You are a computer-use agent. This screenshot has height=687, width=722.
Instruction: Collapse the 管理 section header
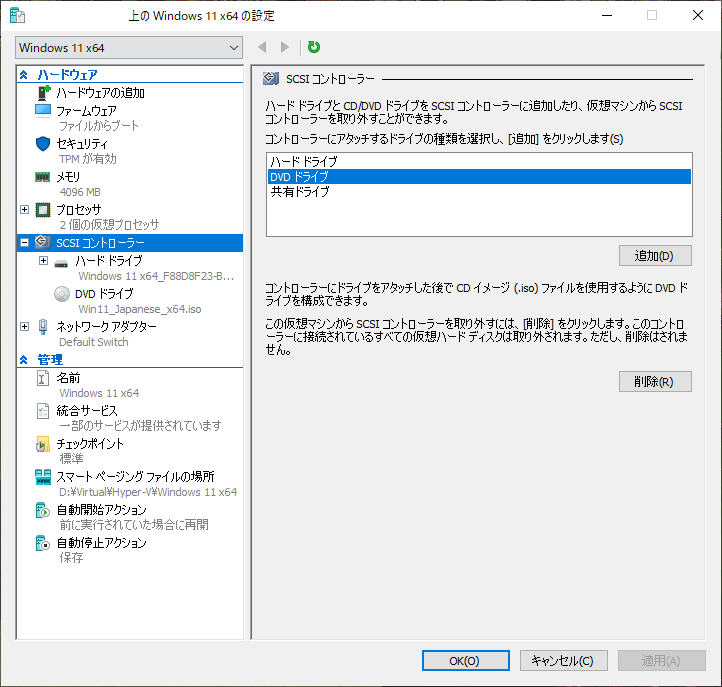point(24,360)
